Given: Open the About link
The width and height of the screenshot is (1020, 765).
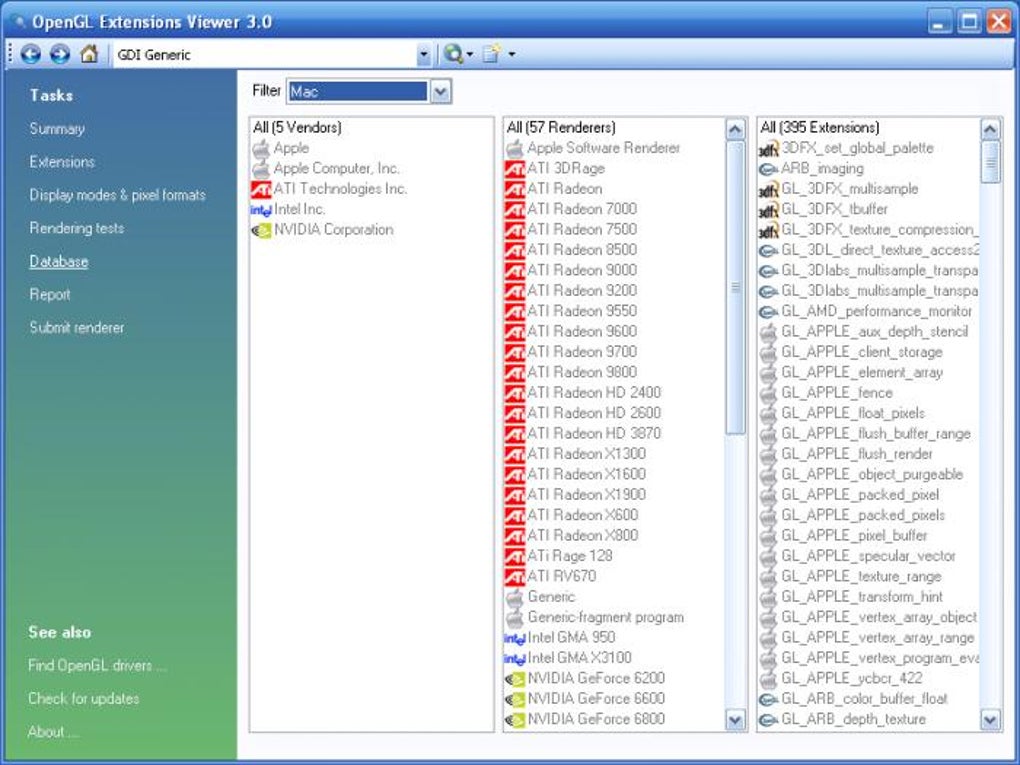Looking at the screenshot, I should coord(53,732).
